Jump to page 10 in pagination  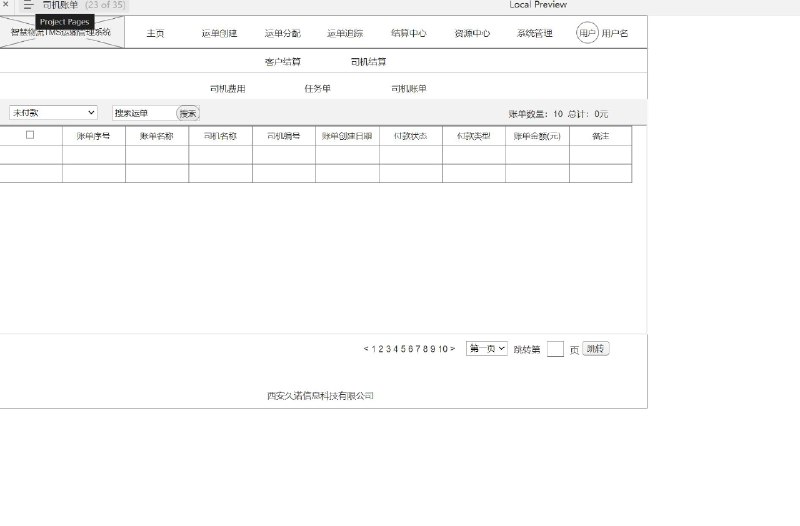pos(443,349)
